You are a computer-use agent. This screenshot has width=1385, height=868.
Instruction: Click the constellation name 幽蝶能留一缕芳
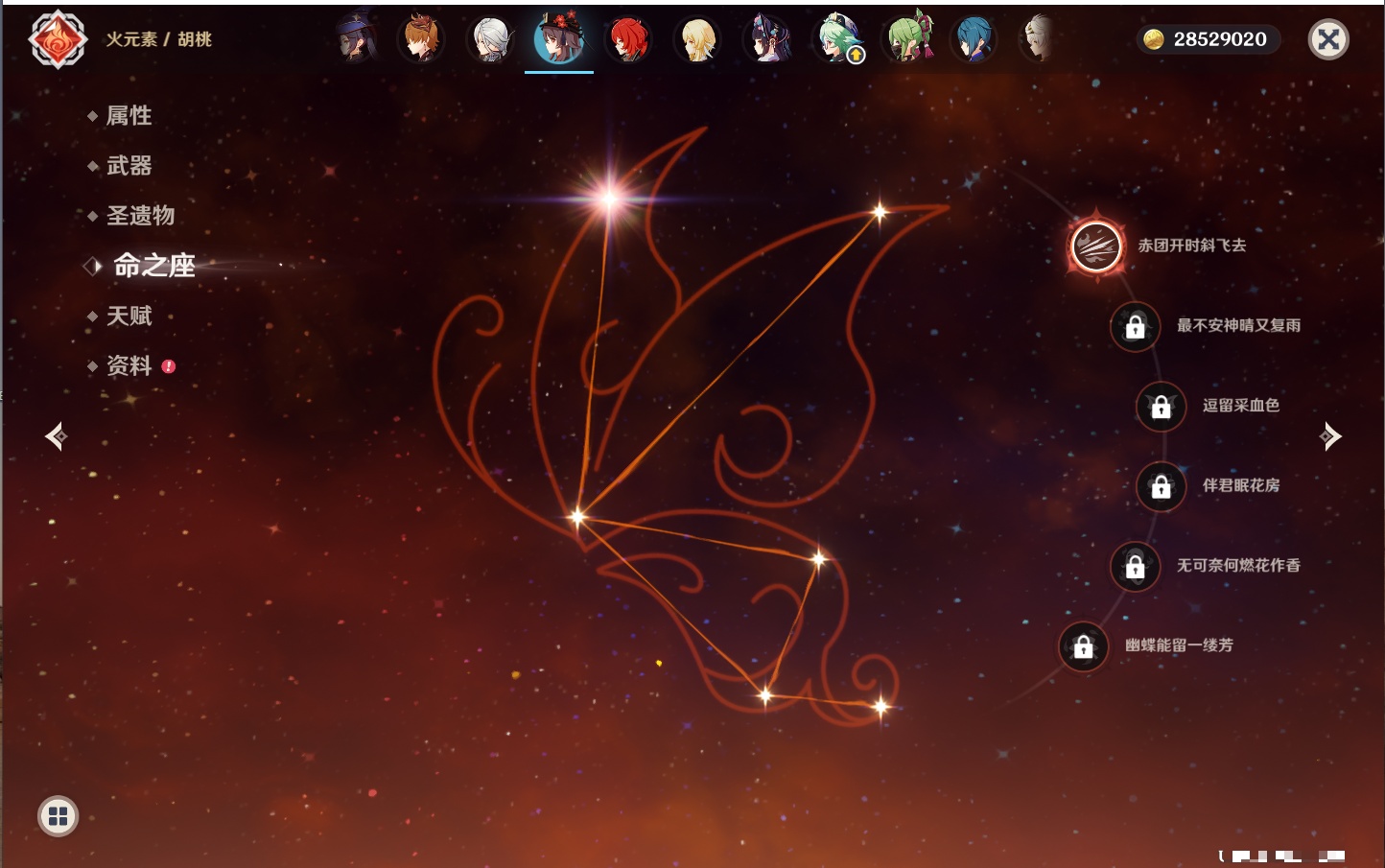pos(1179,645)
